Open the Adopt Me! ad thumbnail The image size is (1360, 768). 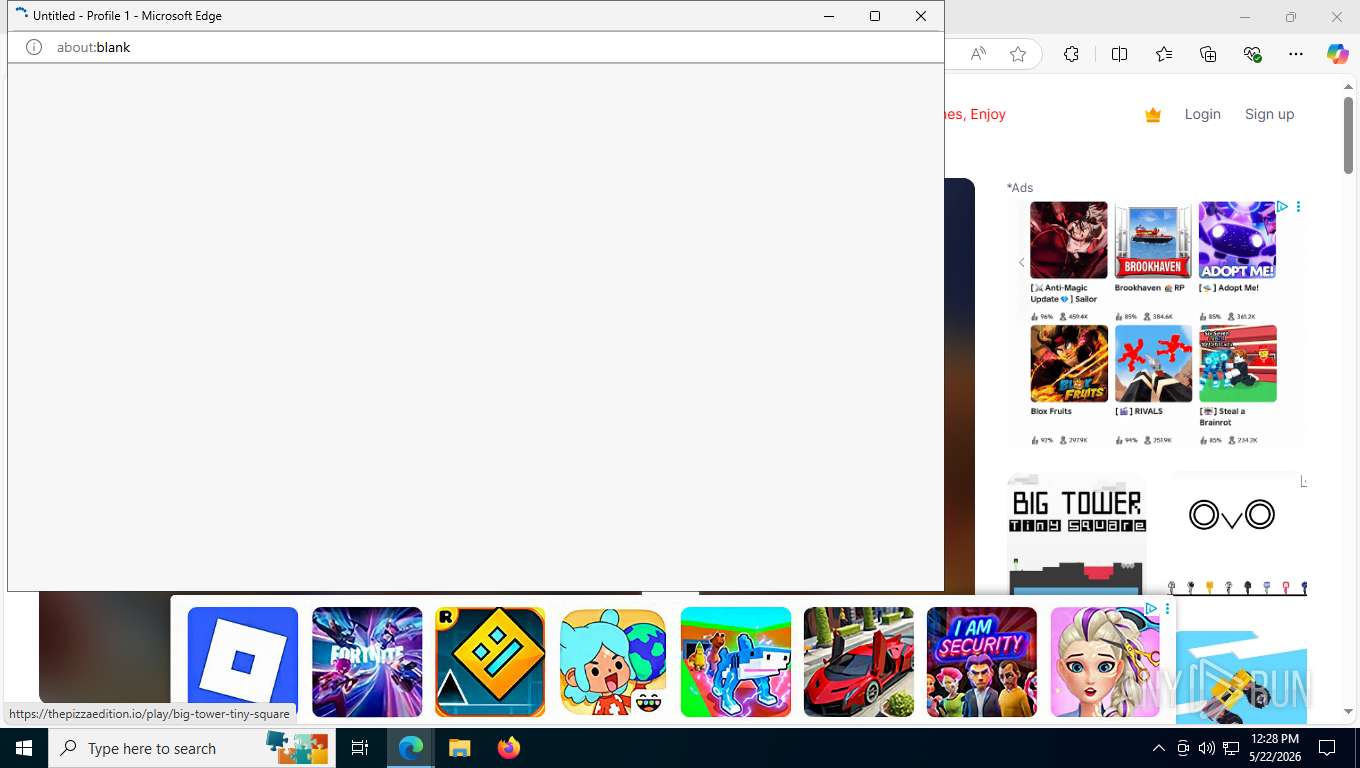[1237, 240]
